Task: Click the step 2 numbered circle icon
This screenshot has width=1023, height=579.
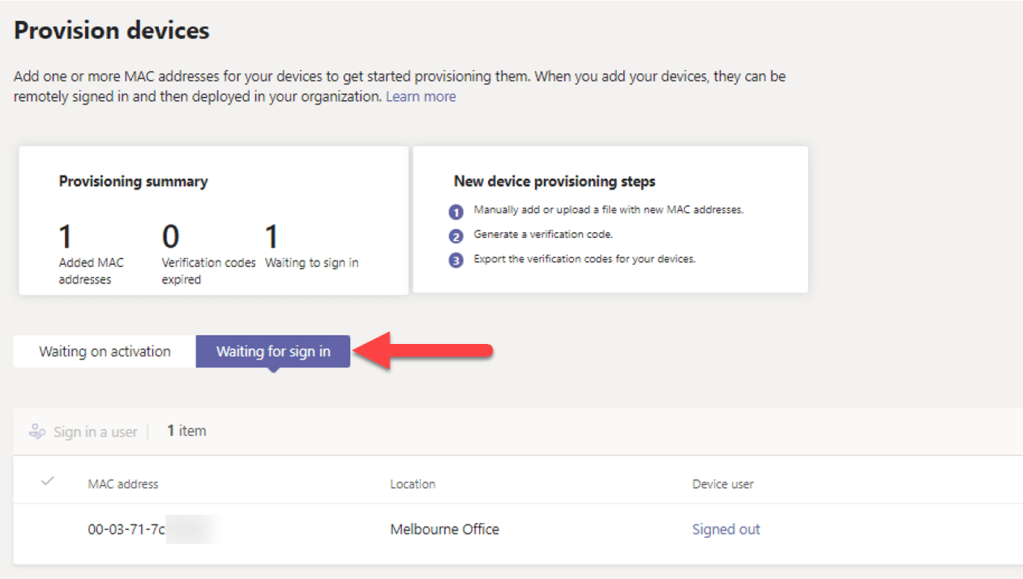Action: [456, 237]
